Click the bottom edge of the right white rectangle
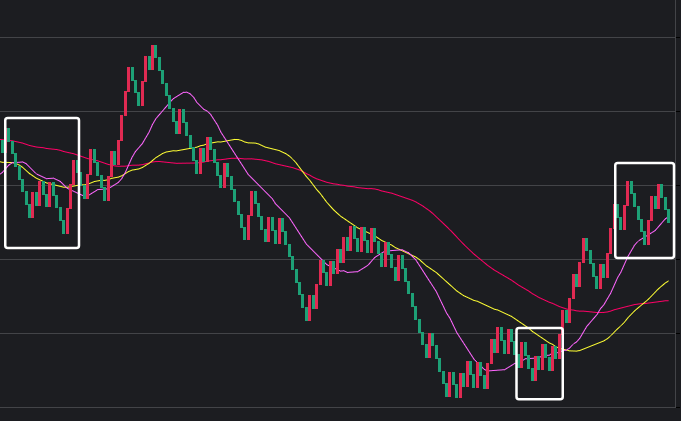The height and width of the screenshot is (421, 681). pyautogui.click(x=644, y=257)
